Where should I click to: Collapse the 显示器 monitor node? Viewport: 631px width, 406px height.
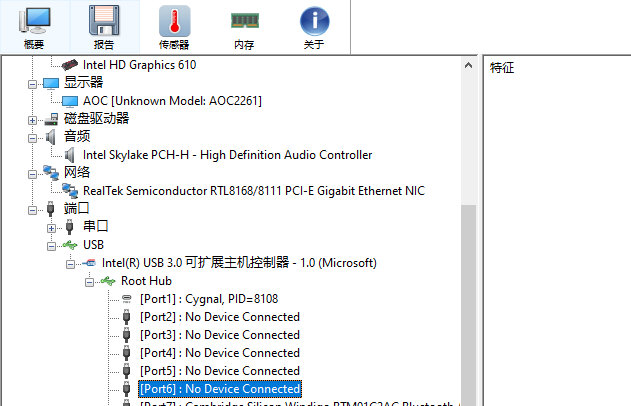click(x=33, y=84)
